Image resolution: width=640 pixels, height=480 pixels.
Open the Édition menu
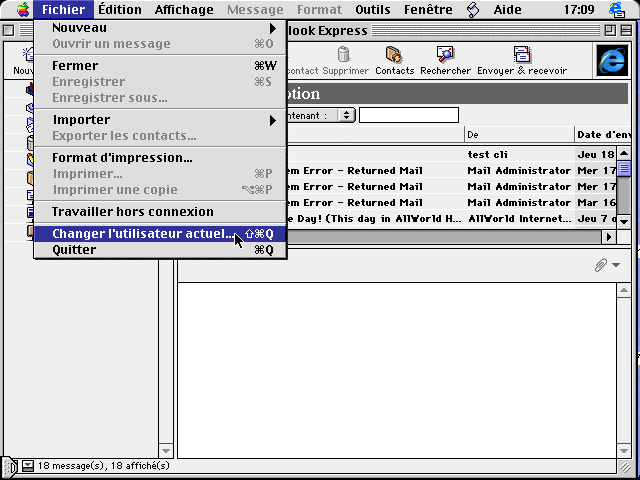[x=120, y=9]
